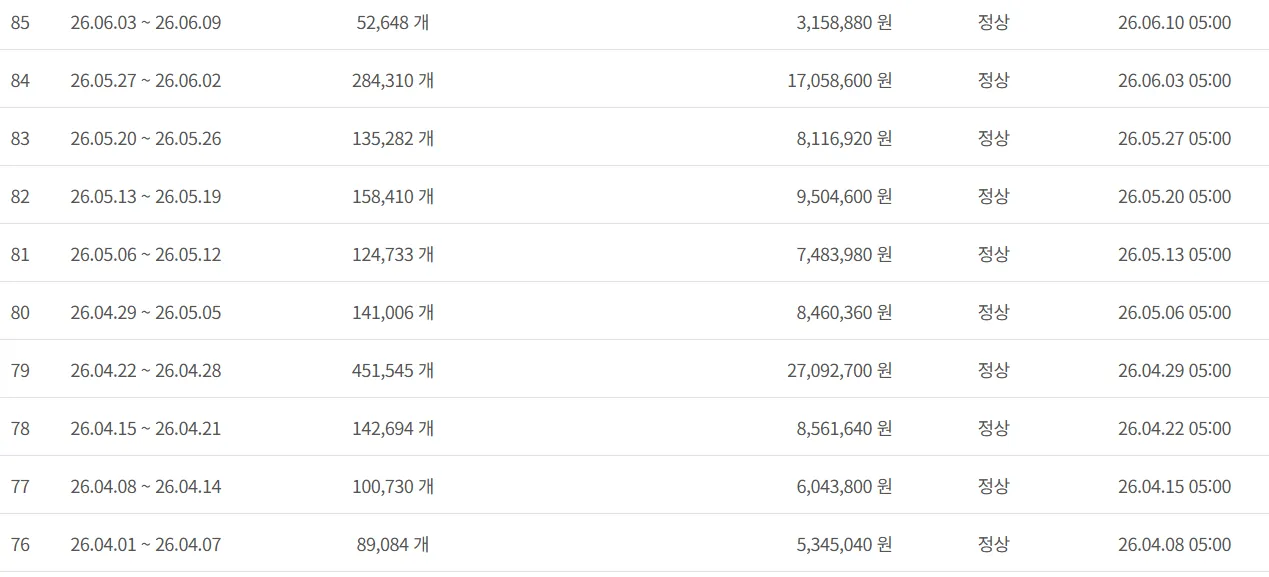Select quantity 100,730 개
The width and height of the screenshot is (1269, 577).
tap(393, 486)
